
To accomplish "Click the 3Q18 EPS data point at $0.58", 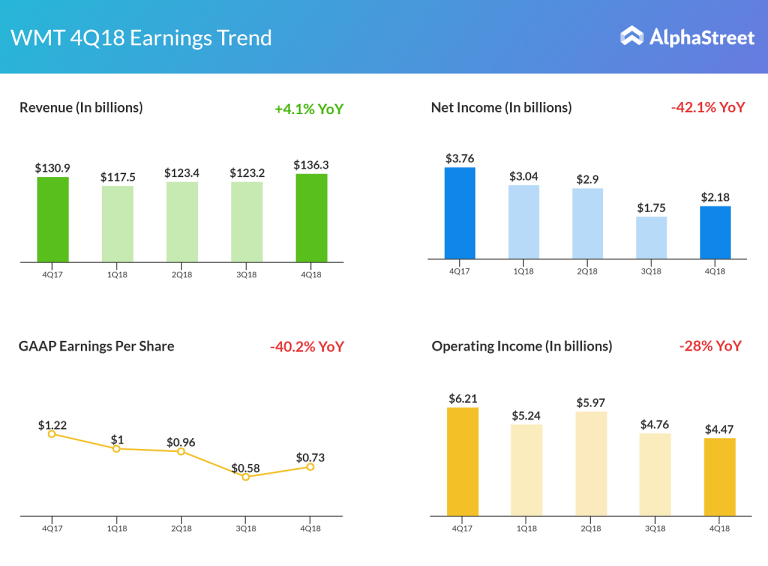I will [x=246, y=477].
